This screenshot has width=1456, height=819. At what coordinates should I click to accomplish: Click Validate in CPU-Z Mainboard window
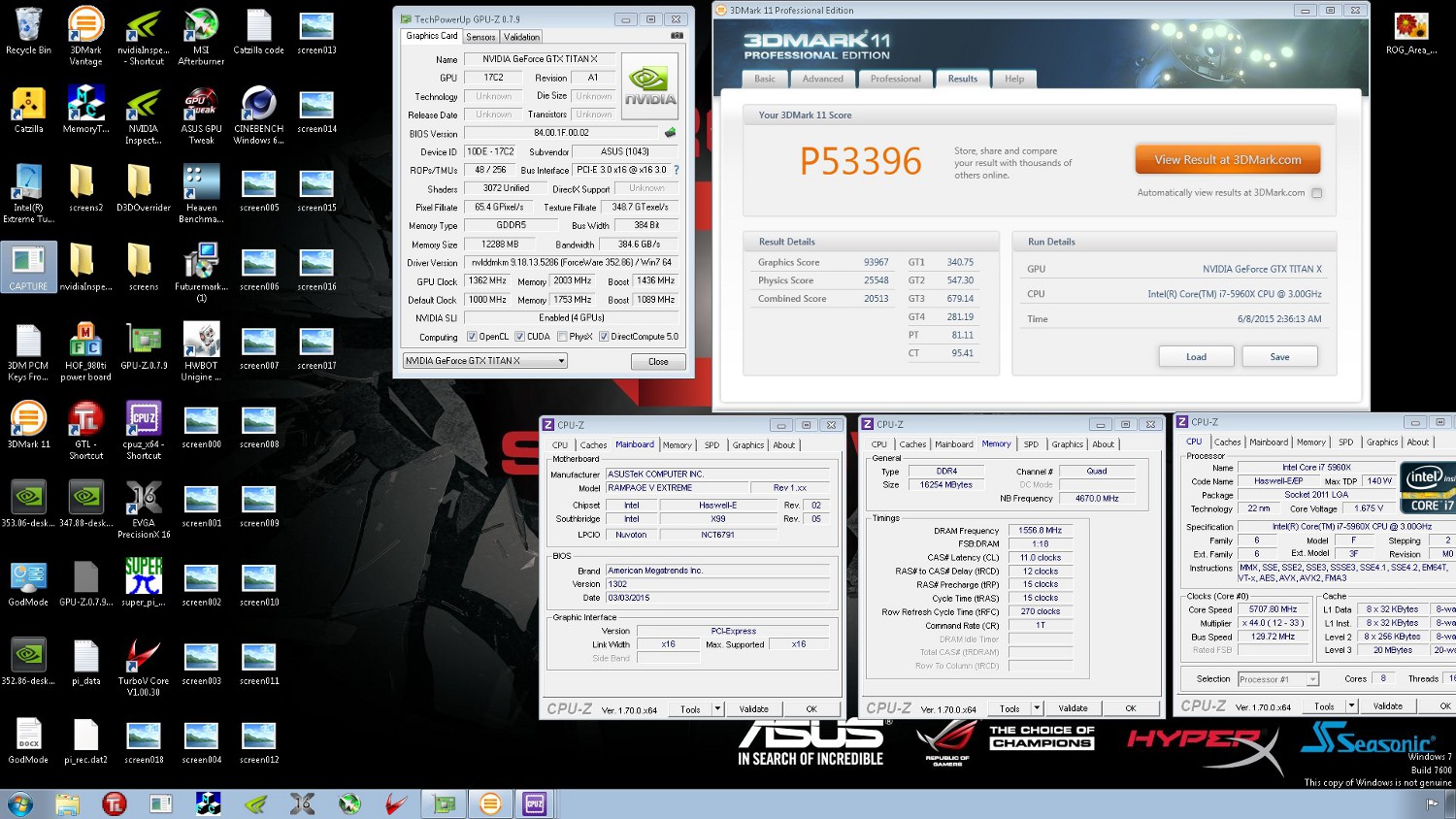pos(753,709)
